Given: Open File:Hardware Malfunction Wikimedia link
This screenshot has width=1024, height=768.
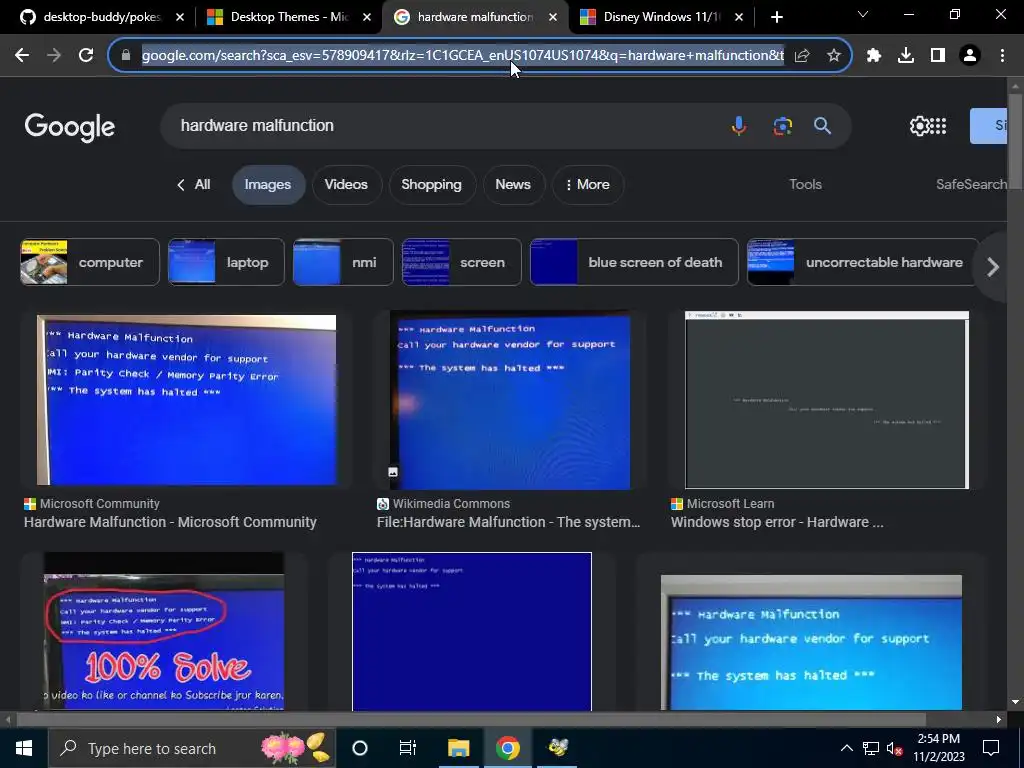Looking at the screenshot, I should [508, 522].
